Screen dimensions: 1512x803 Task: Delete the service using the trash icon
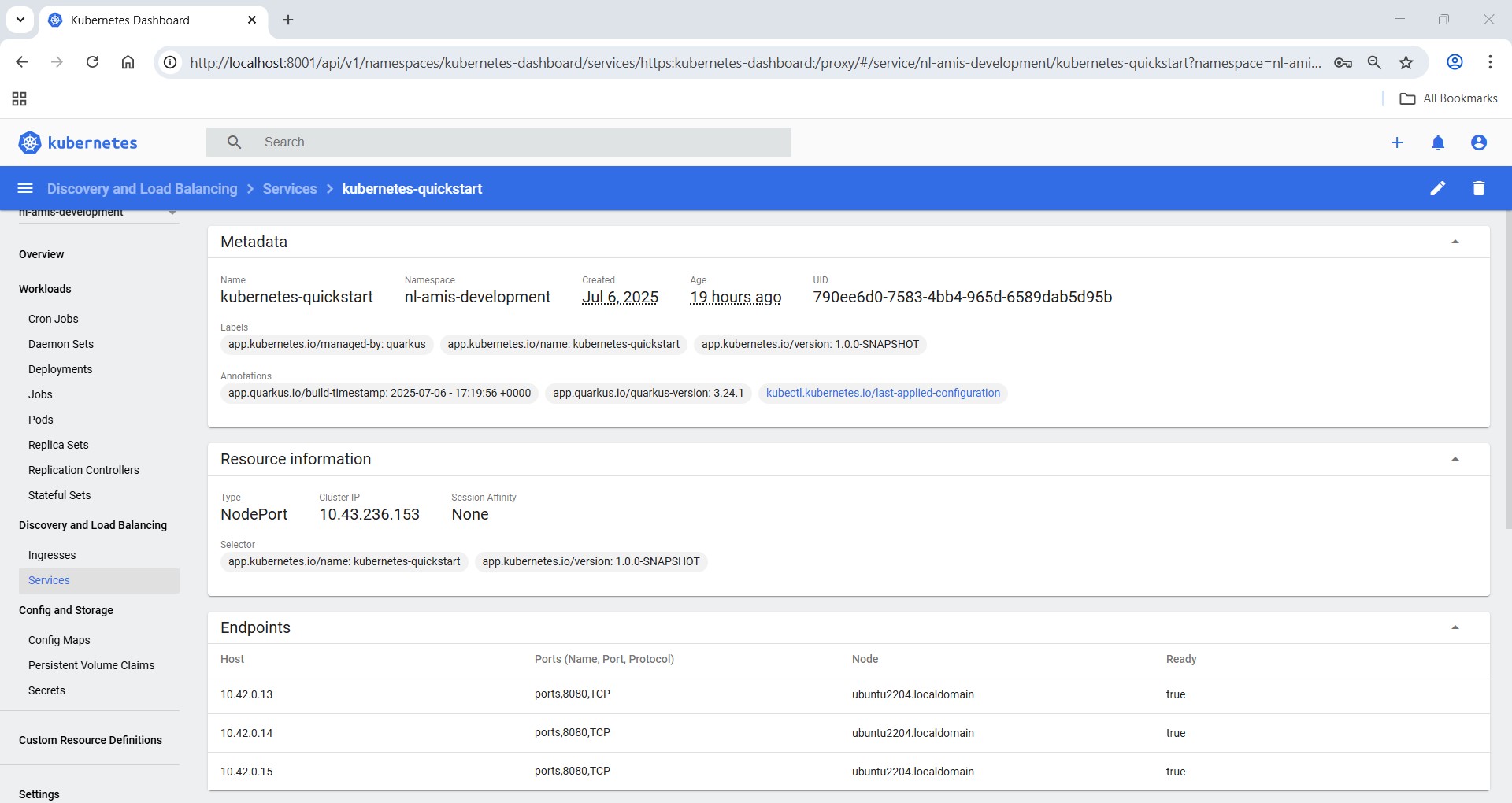tap(1479, 188)
